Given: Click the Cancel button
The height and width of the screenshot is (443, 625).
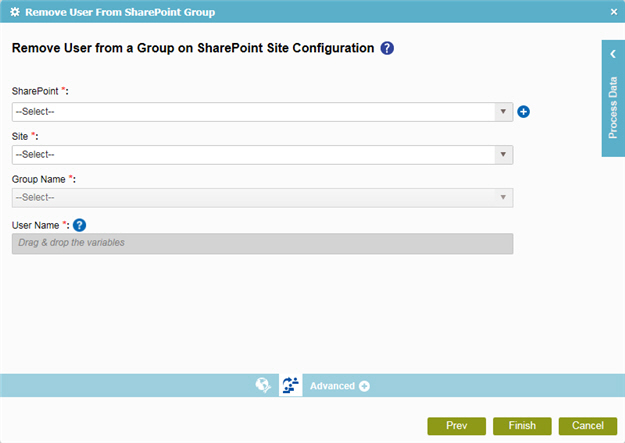Looking at the screenshot, I should click(x=588, y=426).
